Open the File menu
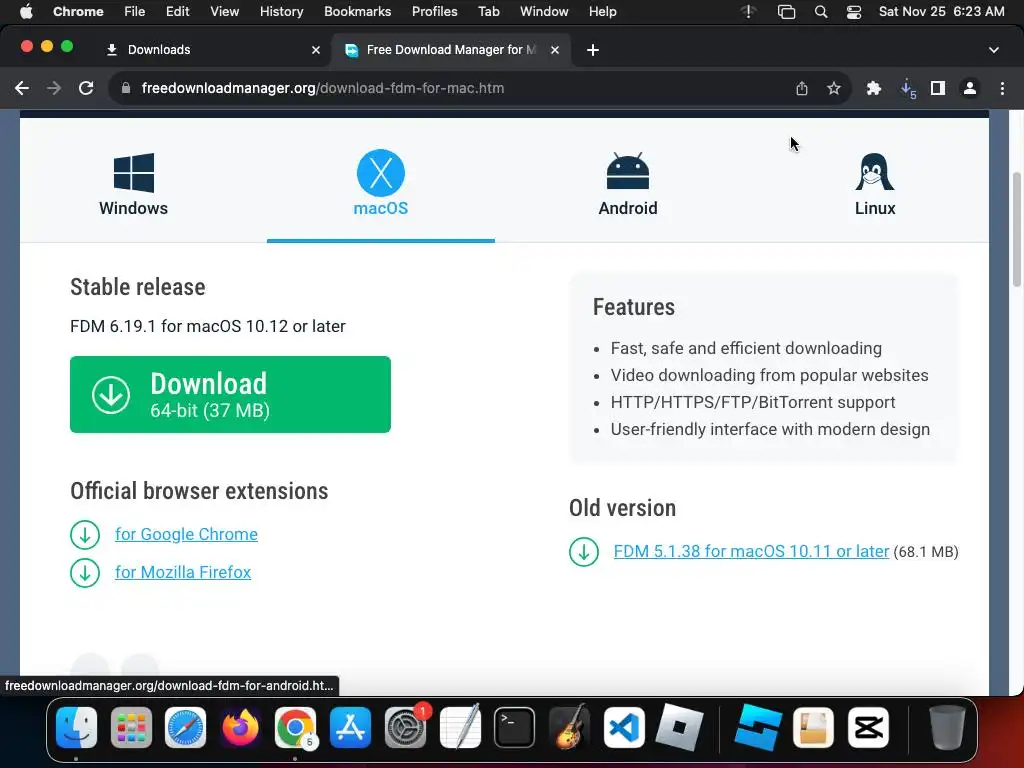 [x=135, y=11]
